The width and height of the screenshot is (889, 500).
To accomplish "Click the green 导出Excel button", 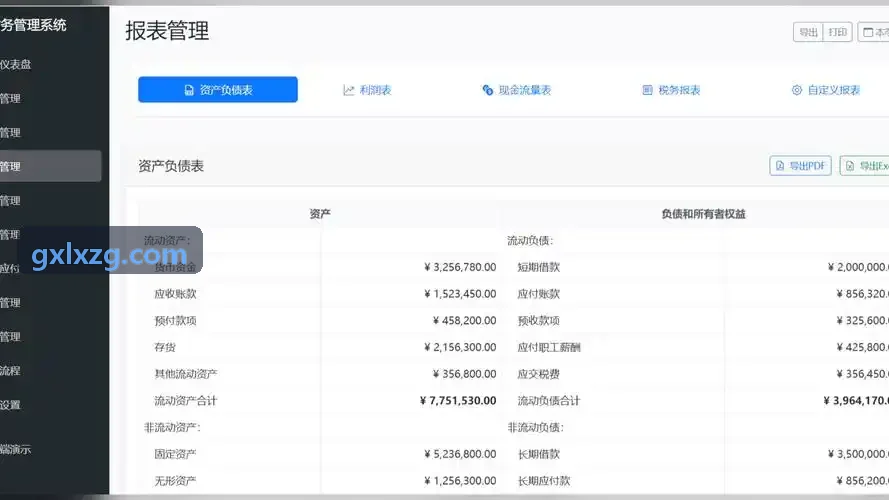I will pos(865,166).
